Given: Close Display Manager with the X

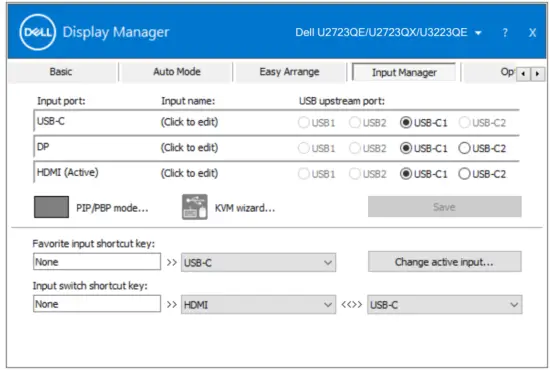Looking at the screenshot, I should point(532,33).
